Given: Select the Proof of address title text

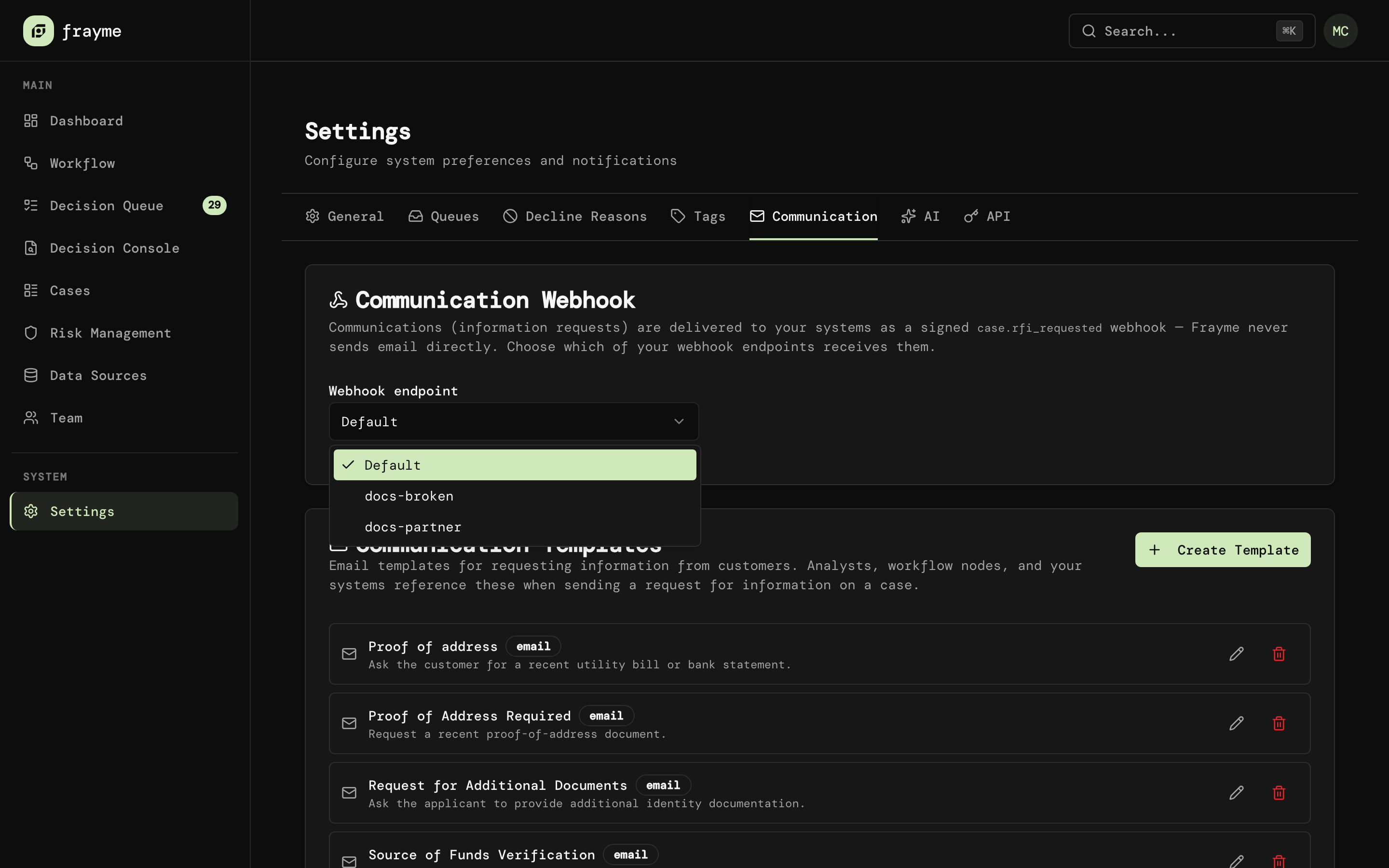Looking at the screenshot, I should click(433, 646).
